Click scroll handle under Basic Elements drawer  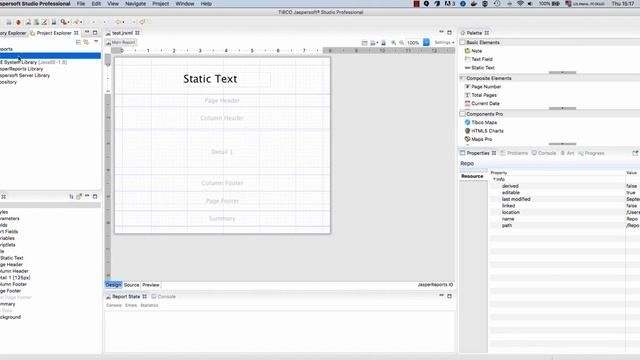pyautogui.click(x=562, y=73)
